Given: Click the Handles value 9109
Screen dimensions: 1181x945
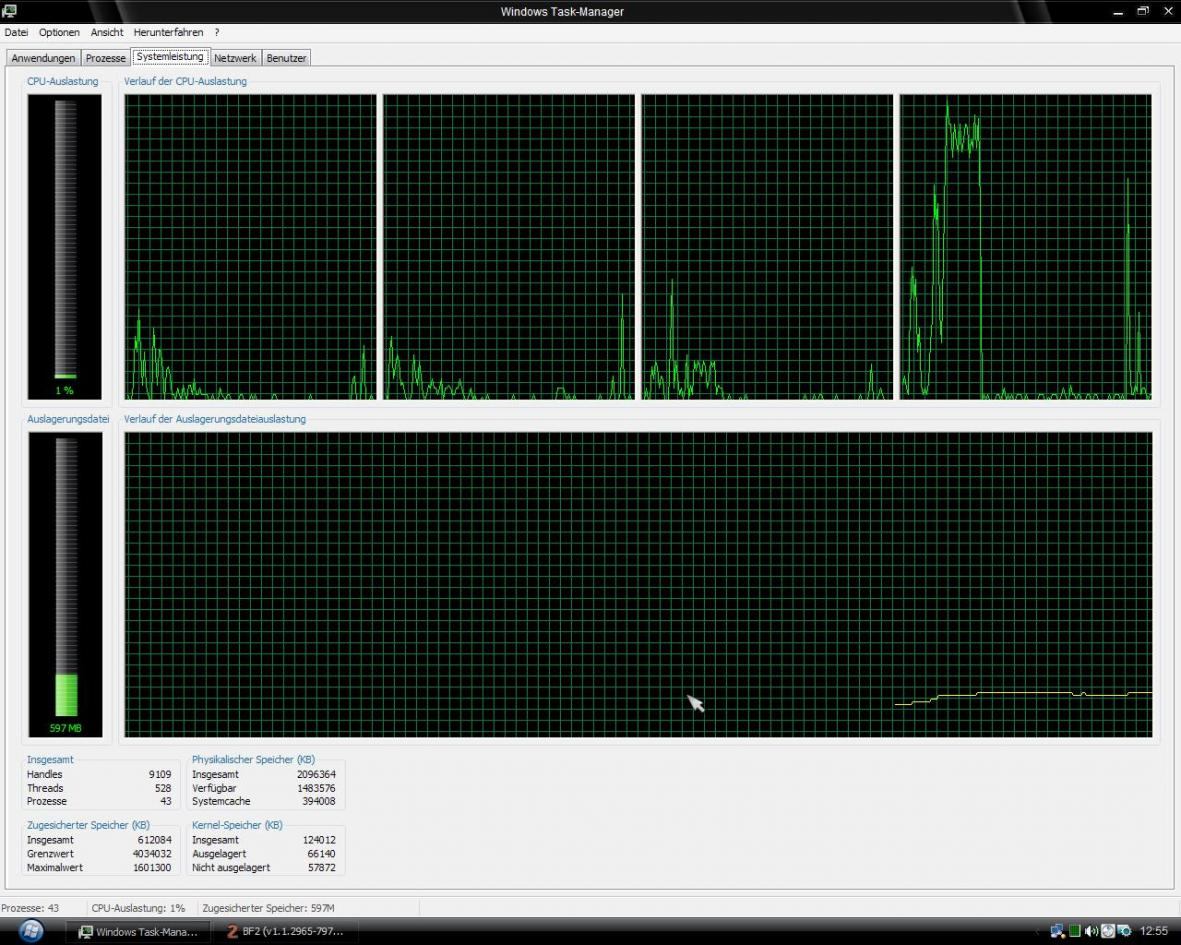Looking at the screenshot, I should coord(160,774).
